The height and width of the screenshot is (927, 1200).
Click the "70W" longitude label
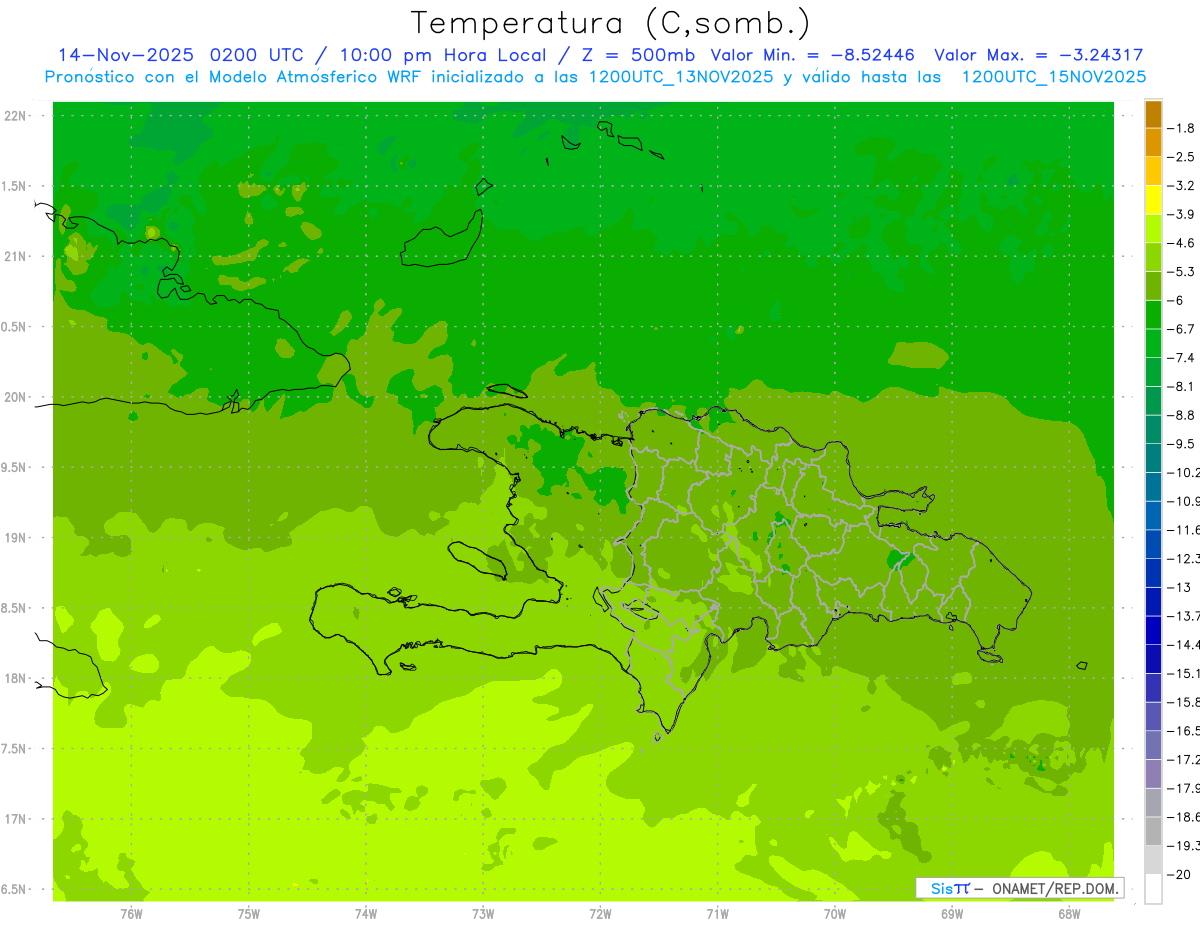click(835, 914)
